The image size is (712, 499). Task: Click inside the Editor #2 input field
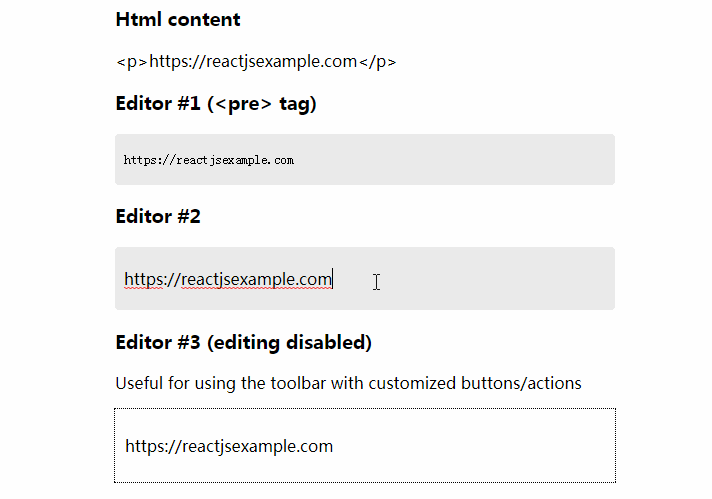coord(365,278)
